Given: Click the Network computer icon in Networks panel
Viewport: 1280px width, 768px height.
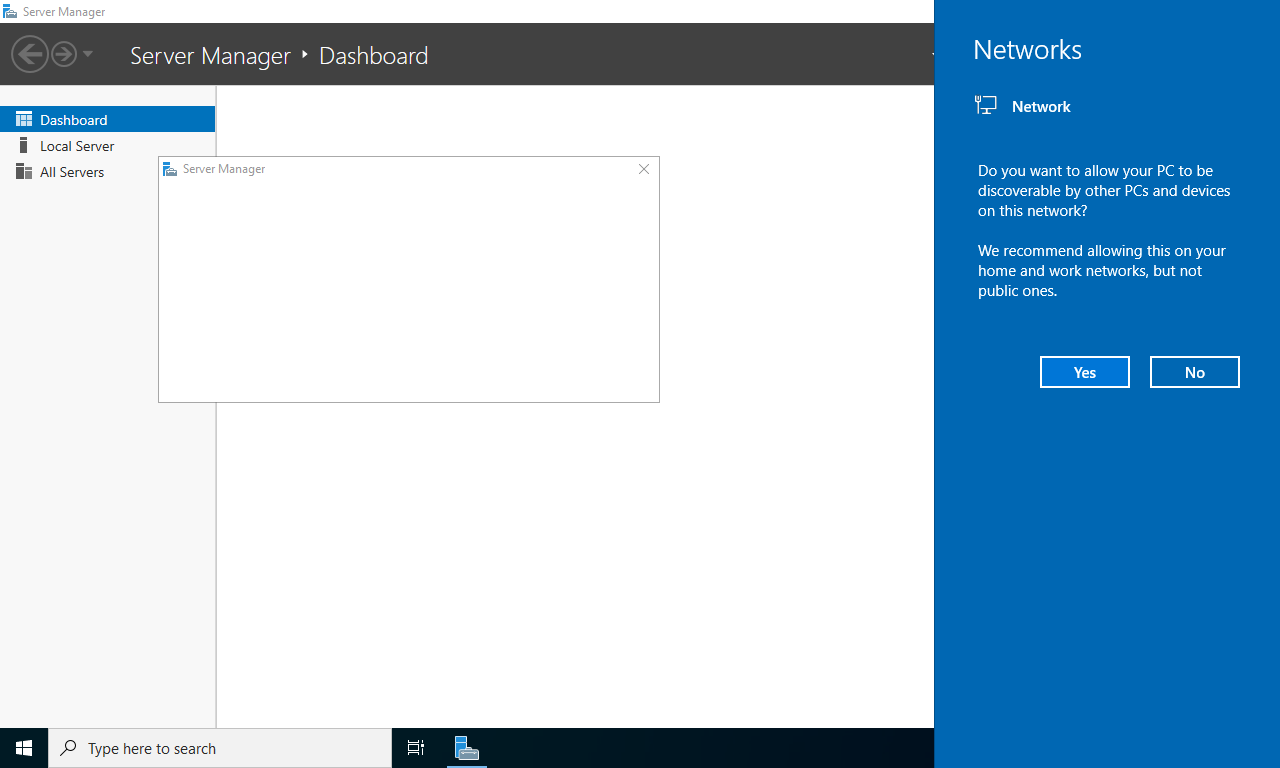Looking at the screenshot, I should [x=986, y=106].
